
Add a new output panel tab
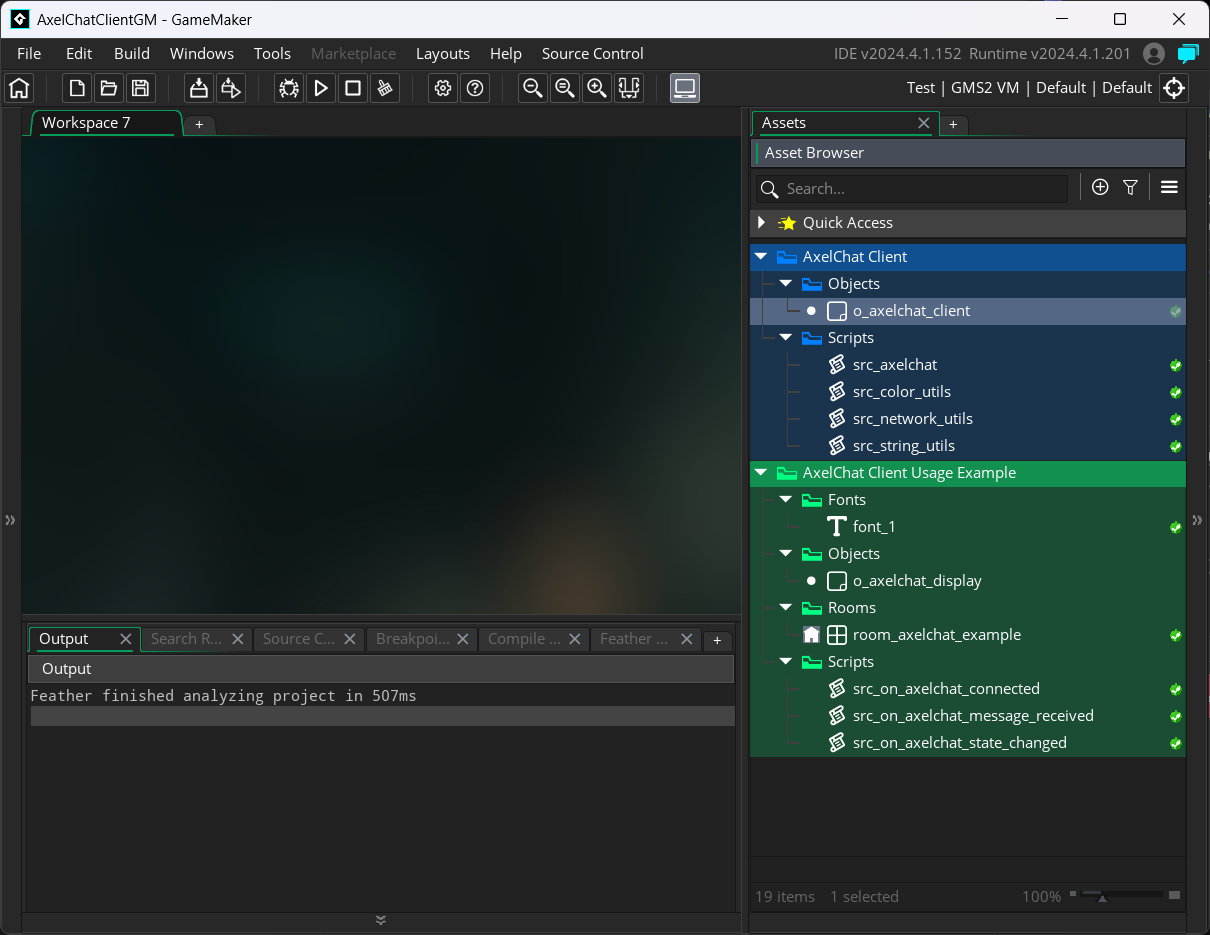tap(717, 641)
